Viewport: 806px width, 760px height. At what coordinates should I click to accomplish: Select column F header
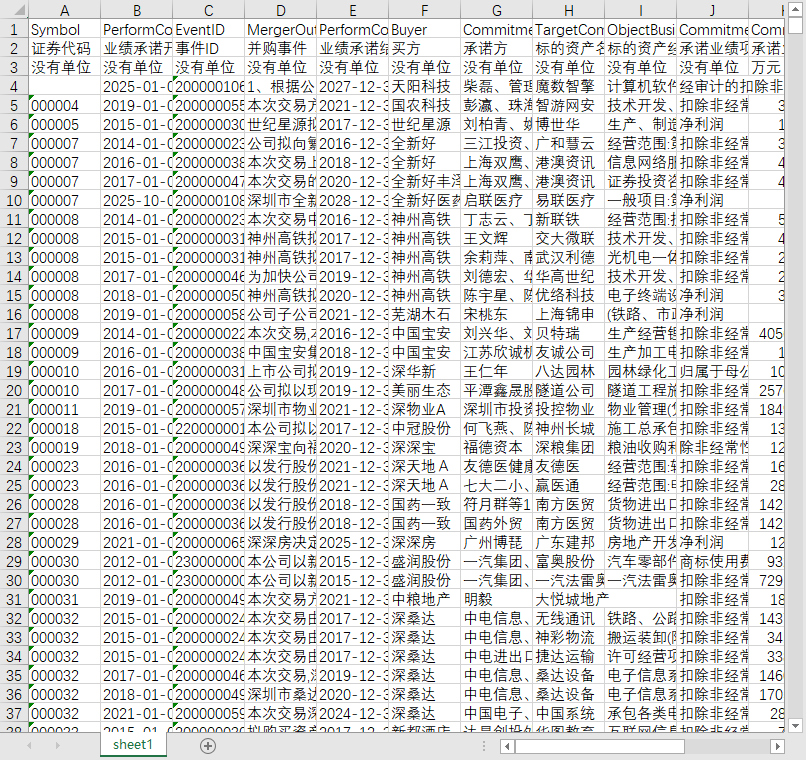[425, 9]
